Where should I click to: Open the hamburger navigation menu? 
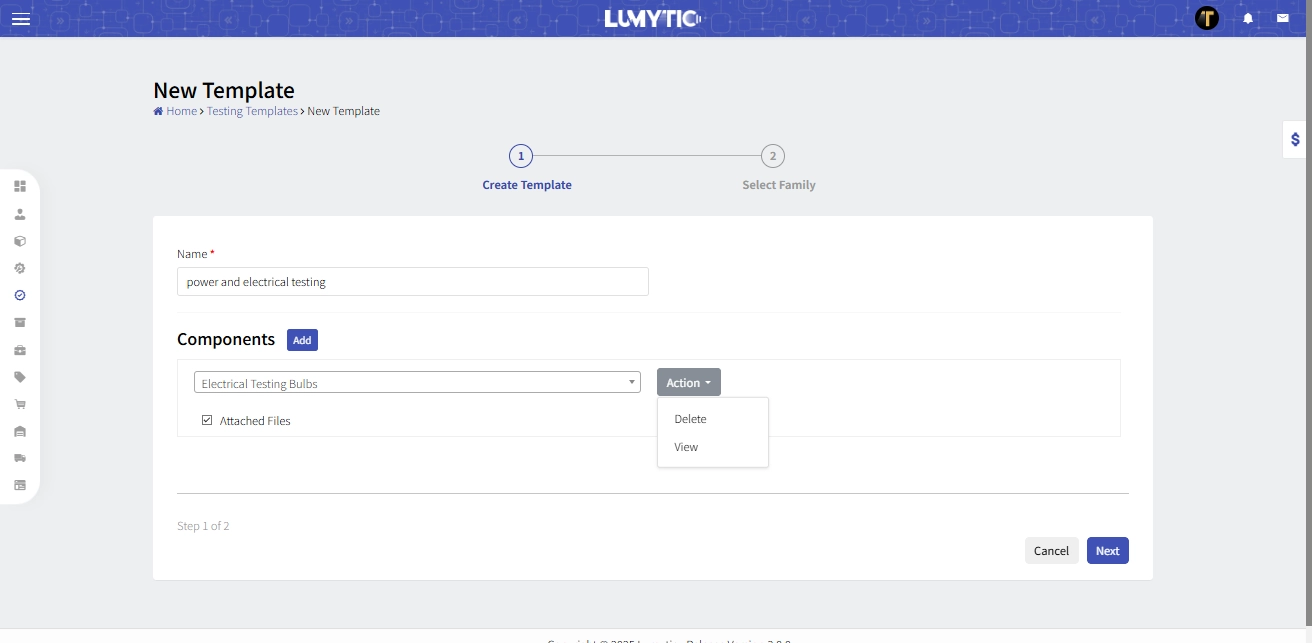[x=20, y=18]
